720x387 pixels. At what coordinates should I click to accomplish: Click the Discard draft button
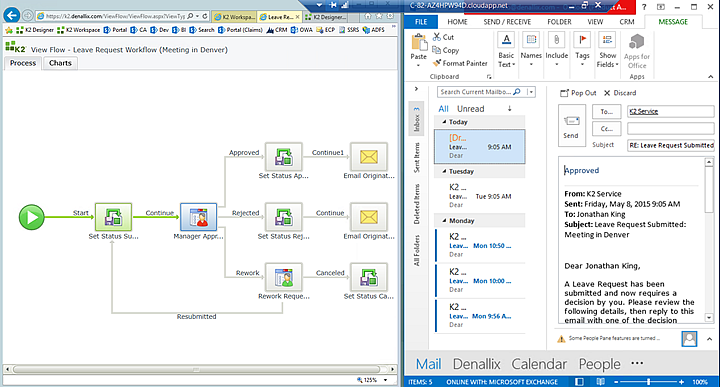(x=620, y=93)
